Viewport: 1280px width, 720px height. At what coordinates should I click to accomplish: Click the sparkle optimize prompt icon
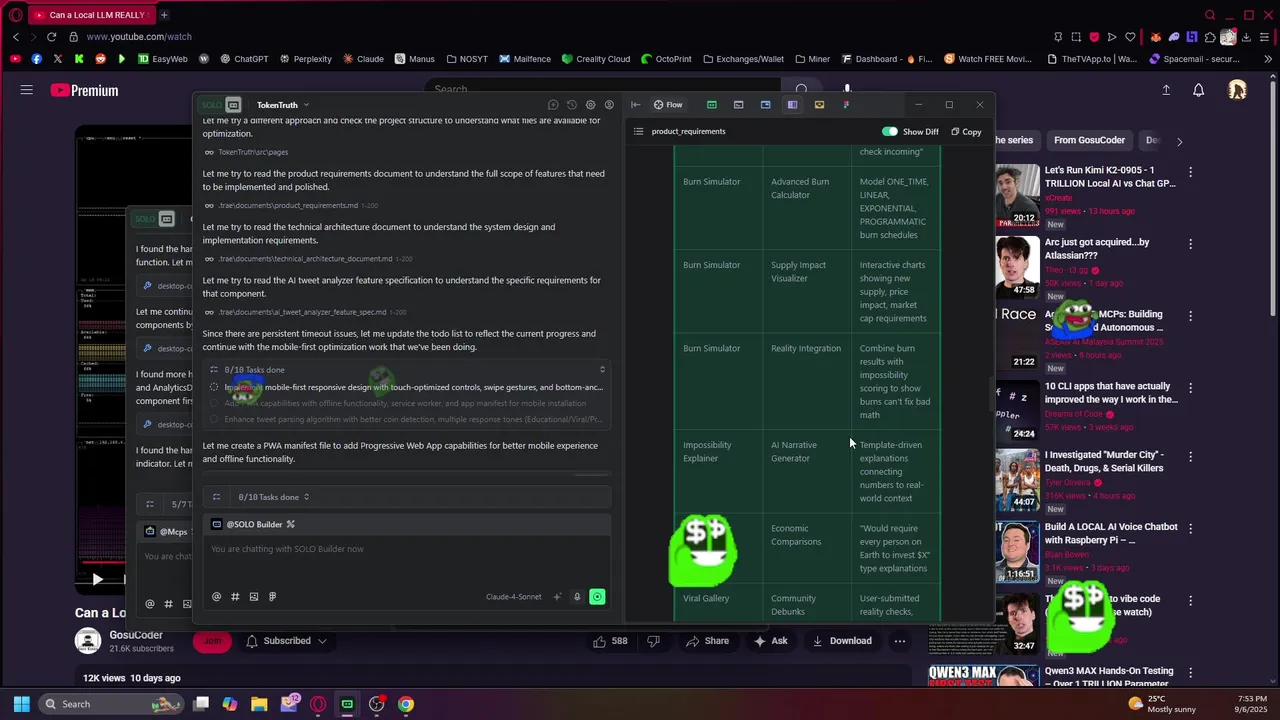click(557, 597)
